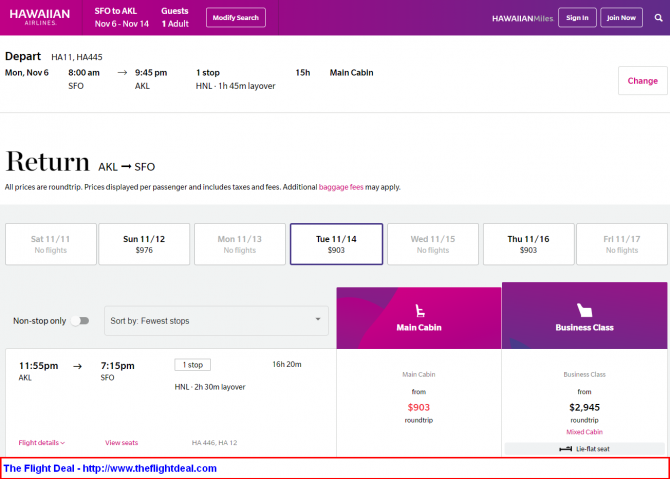The width and height of the screenshot is (670, 479).
Task: Click the Main Cabin column header
Action: click(419, 318)
